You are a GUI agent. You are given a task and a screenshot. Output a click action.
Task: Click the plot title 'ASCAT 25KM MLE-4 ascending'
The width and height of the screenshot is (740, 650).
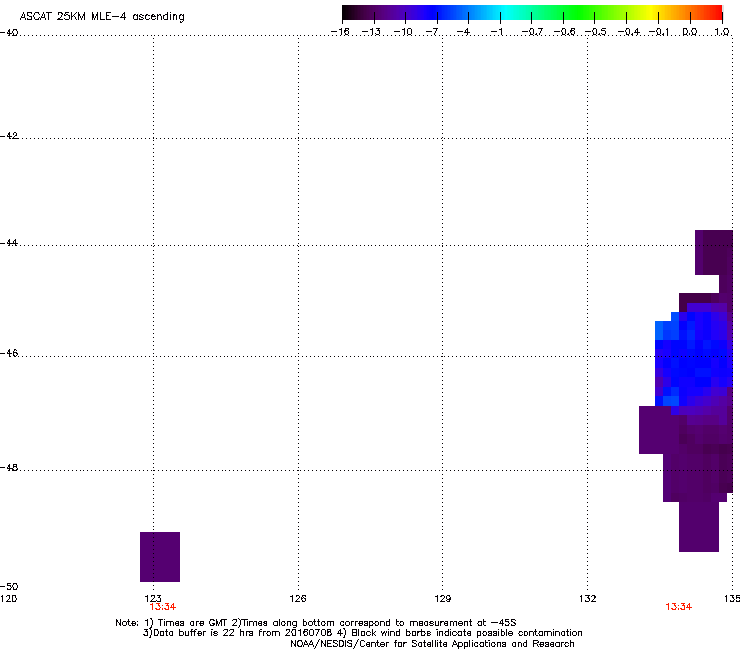tap(102, 17)
